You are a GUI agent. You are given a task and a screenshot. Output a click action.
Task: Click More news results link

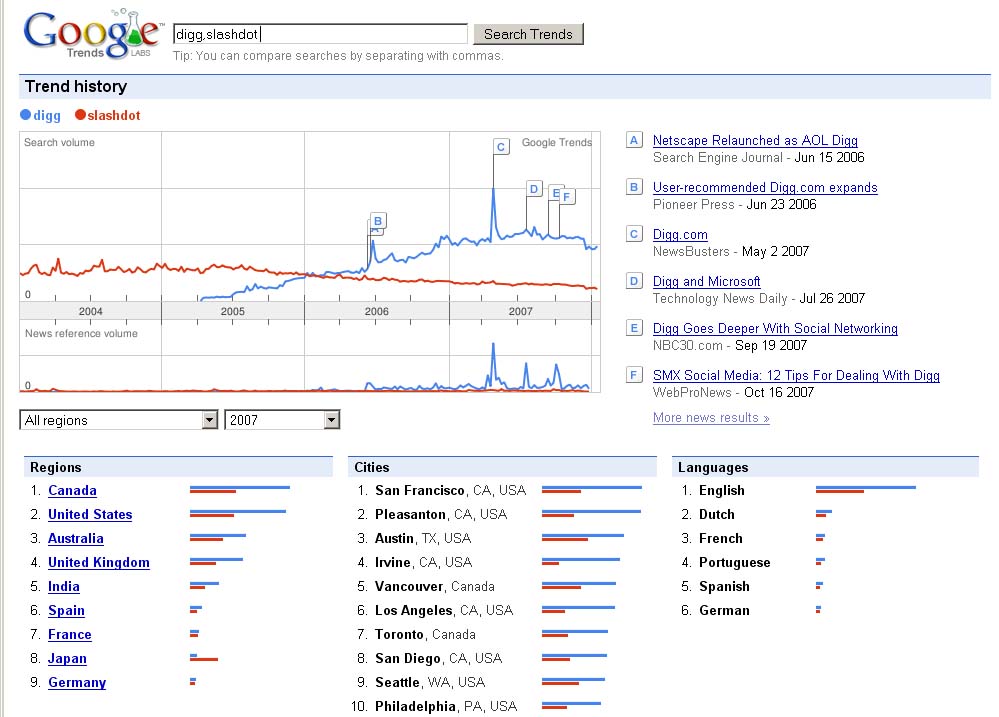click(711, 417)
